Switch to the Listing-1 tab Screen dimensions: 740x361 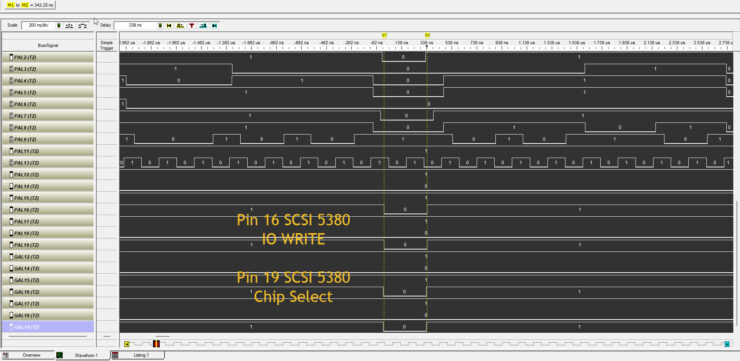(x=137, y=355)
